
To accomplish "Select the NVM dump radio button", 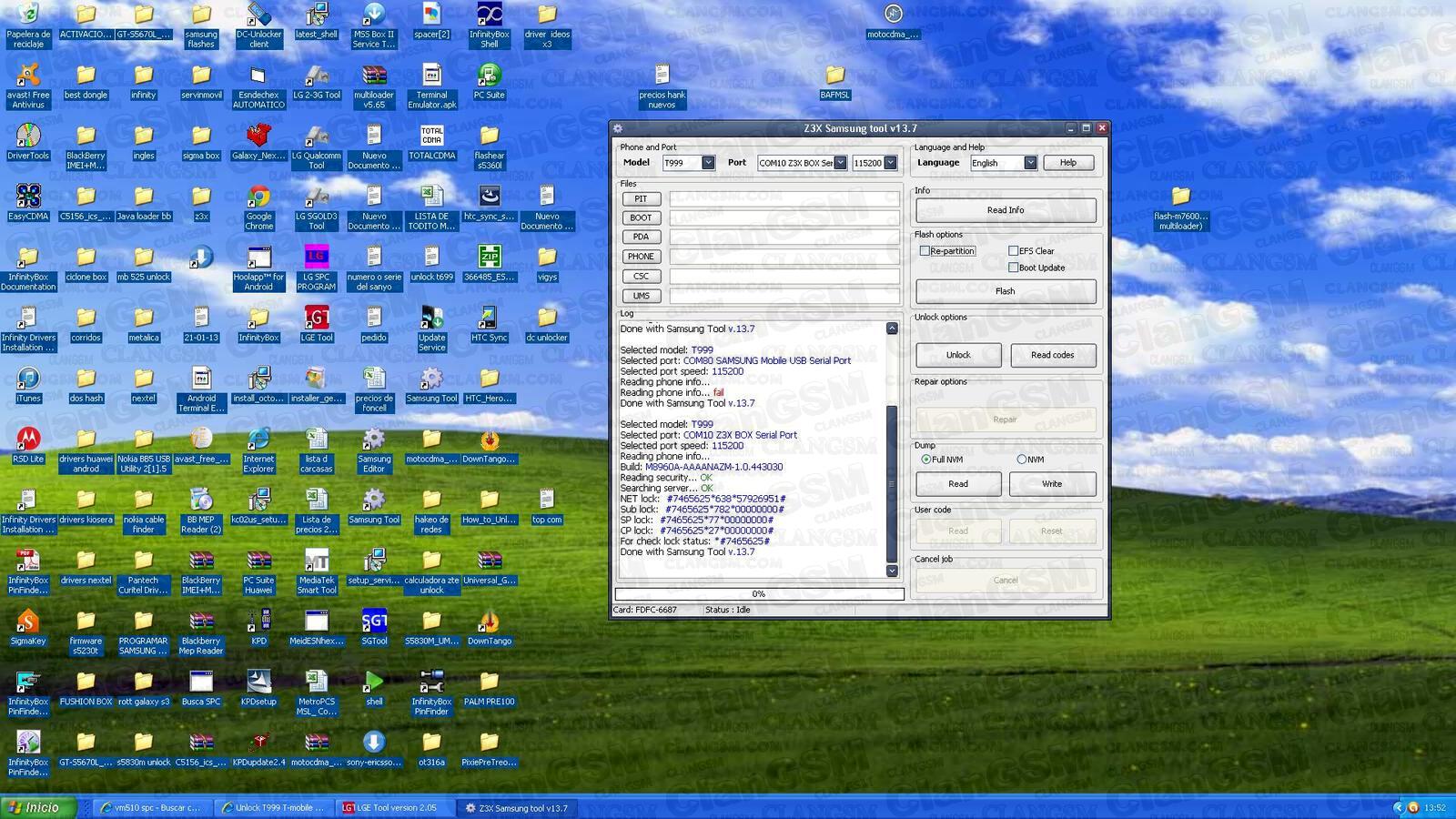I will [1021, 460].
